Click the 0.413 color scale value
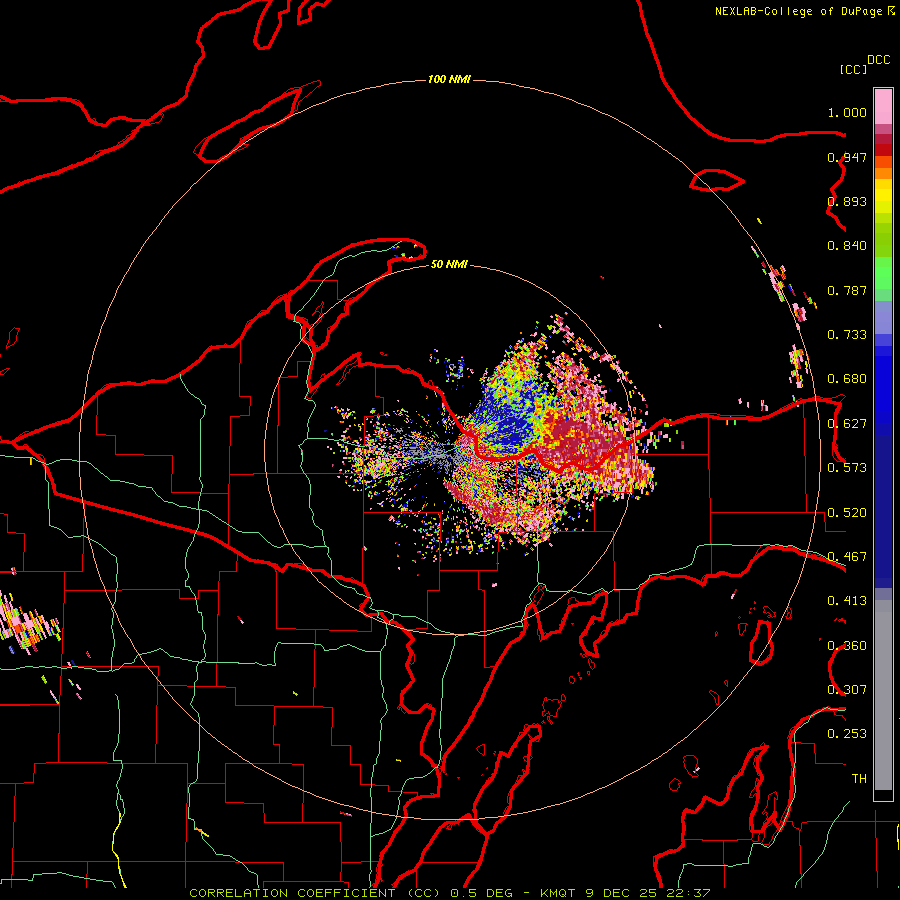Viewport: 900px width, 900px height. click(847, 601)
